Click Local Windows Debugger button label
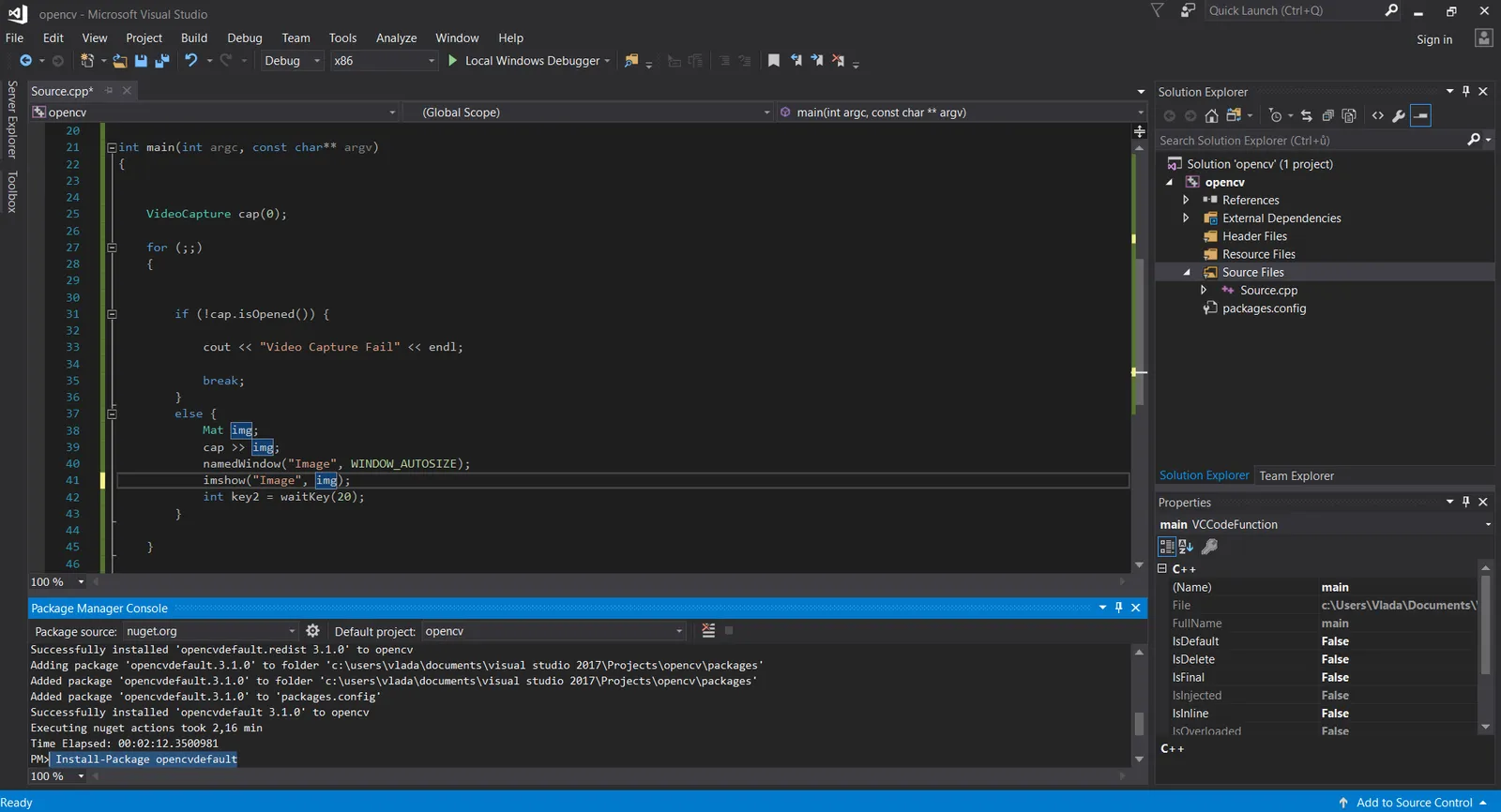 pyautogui.click(x=532, y=60)
